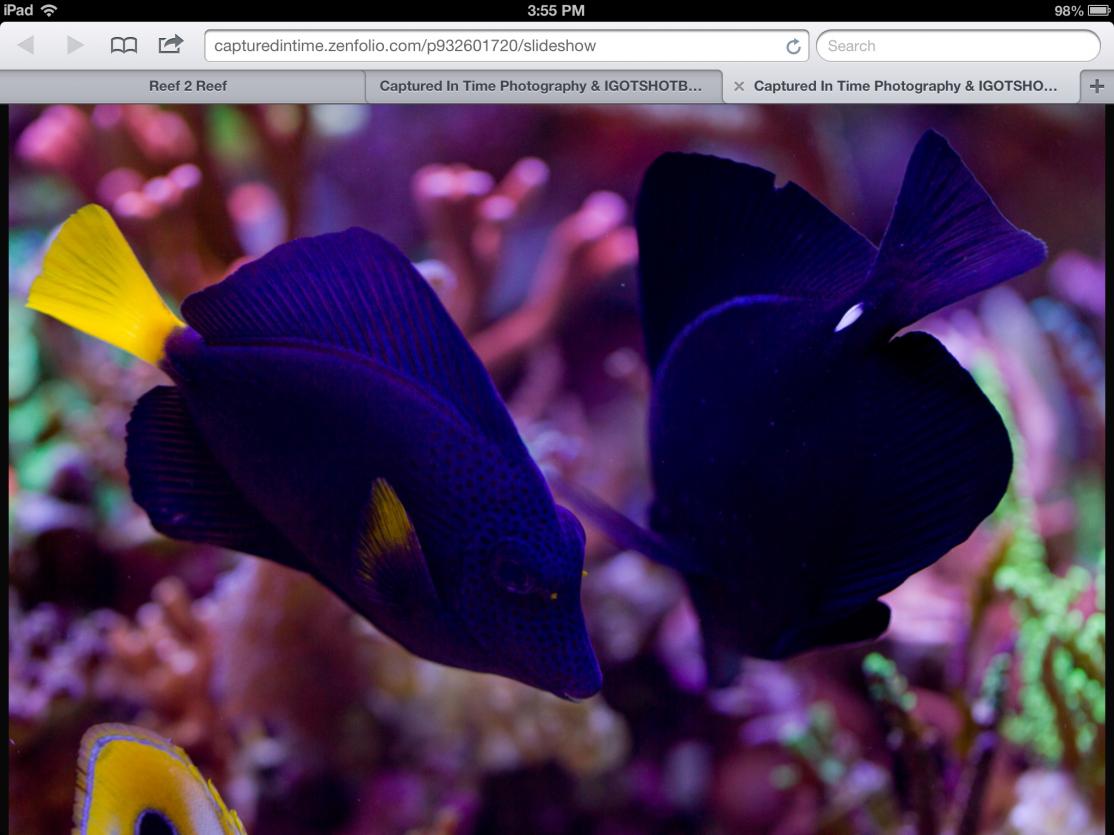Open the Share action icon
Image resolution: width=1114 pixels, height=835 pixels.
(x=171, y=45)
